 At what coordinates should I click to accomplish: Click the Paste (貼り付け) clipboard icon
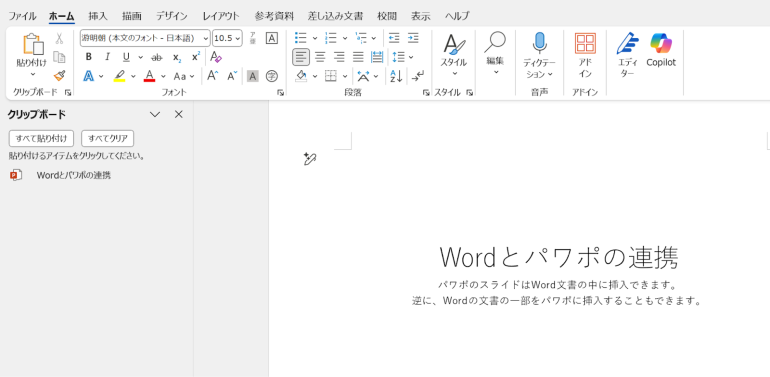pos(32,44)
